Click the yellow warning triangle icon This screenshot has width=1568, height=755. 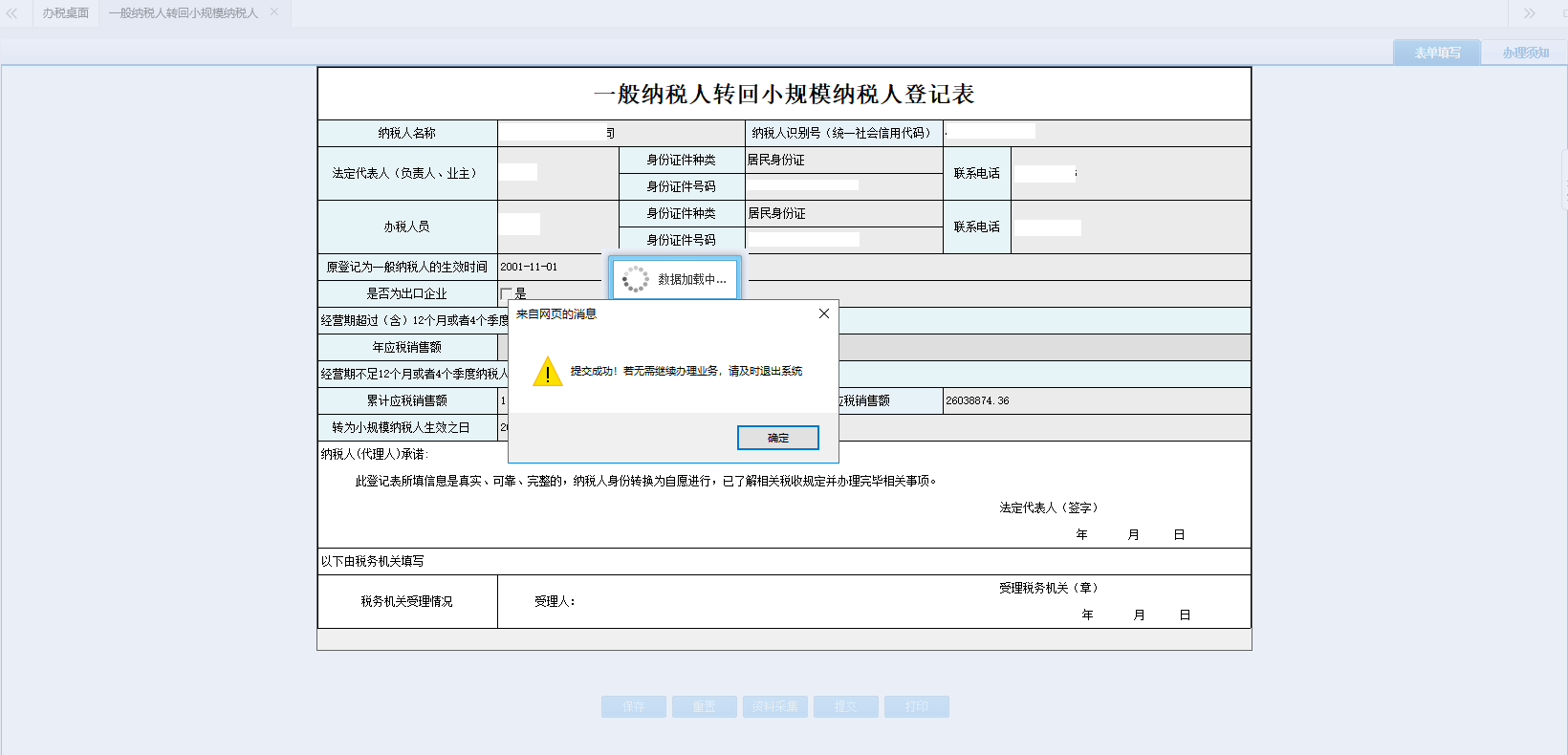(547, 372)
